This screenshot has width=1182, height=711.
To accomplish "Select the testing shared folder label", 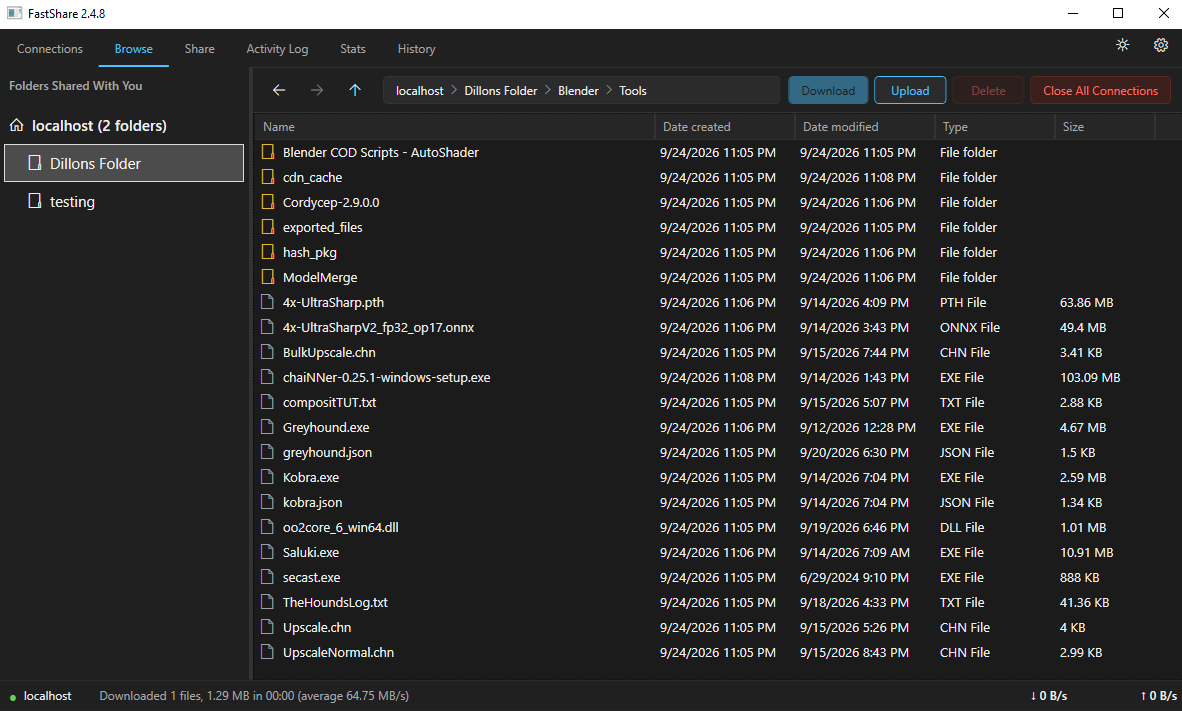I will [72, 201].
